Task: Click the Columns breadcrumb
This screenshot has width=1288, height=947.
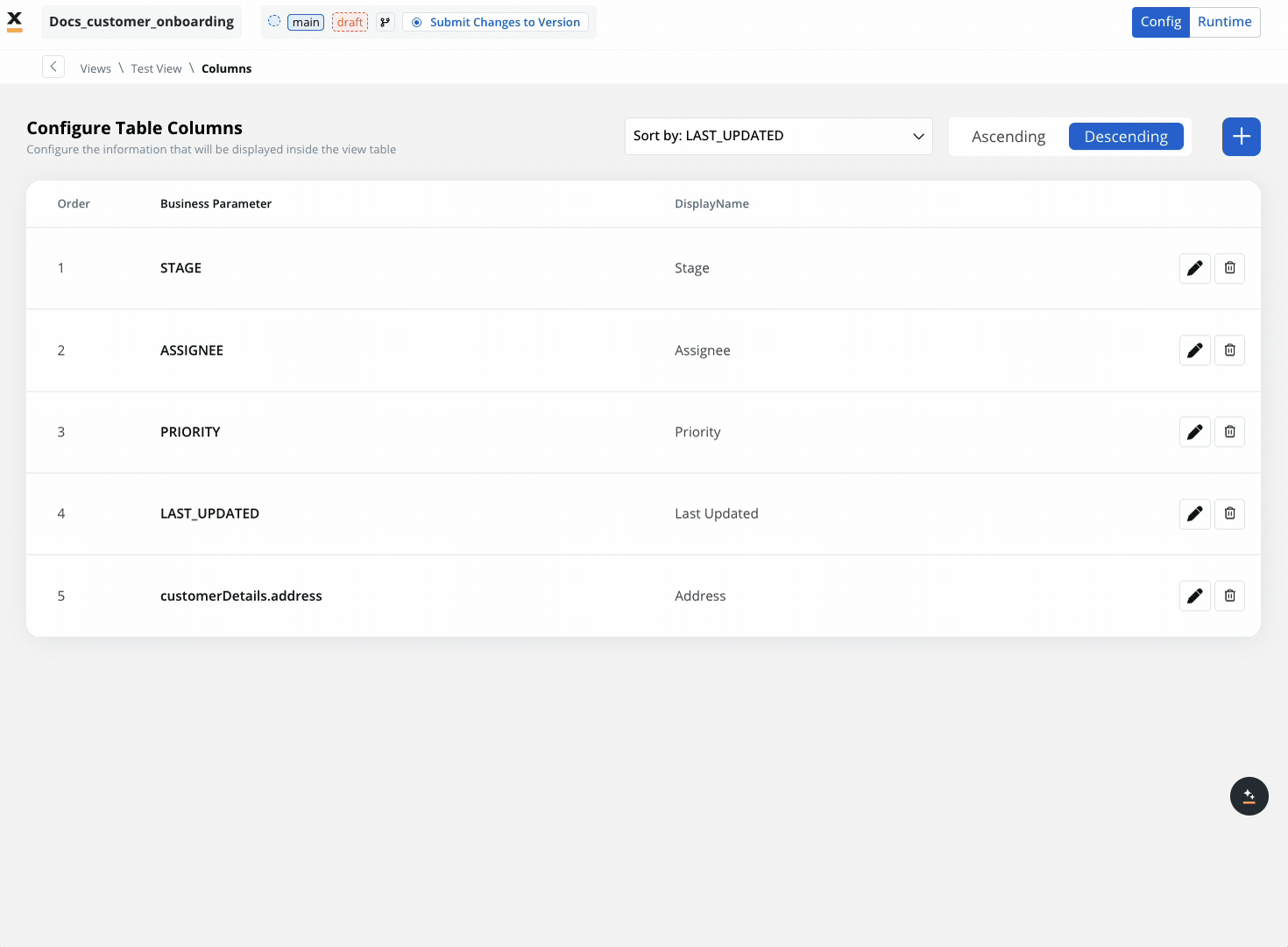Action: pyautogui.click(x=226, y=68)
